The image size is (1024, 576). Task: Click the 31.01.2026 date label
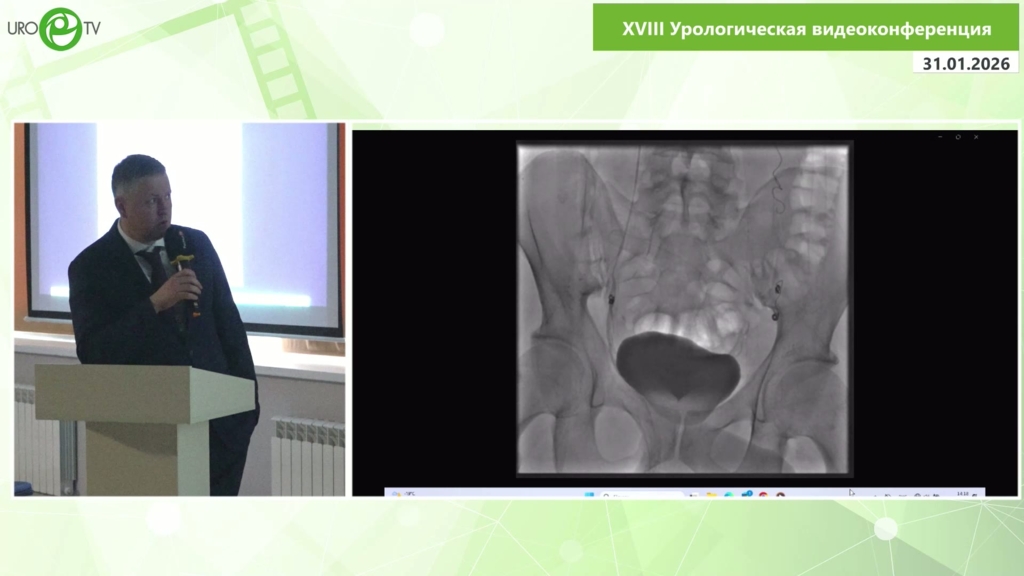coord(967,63)
